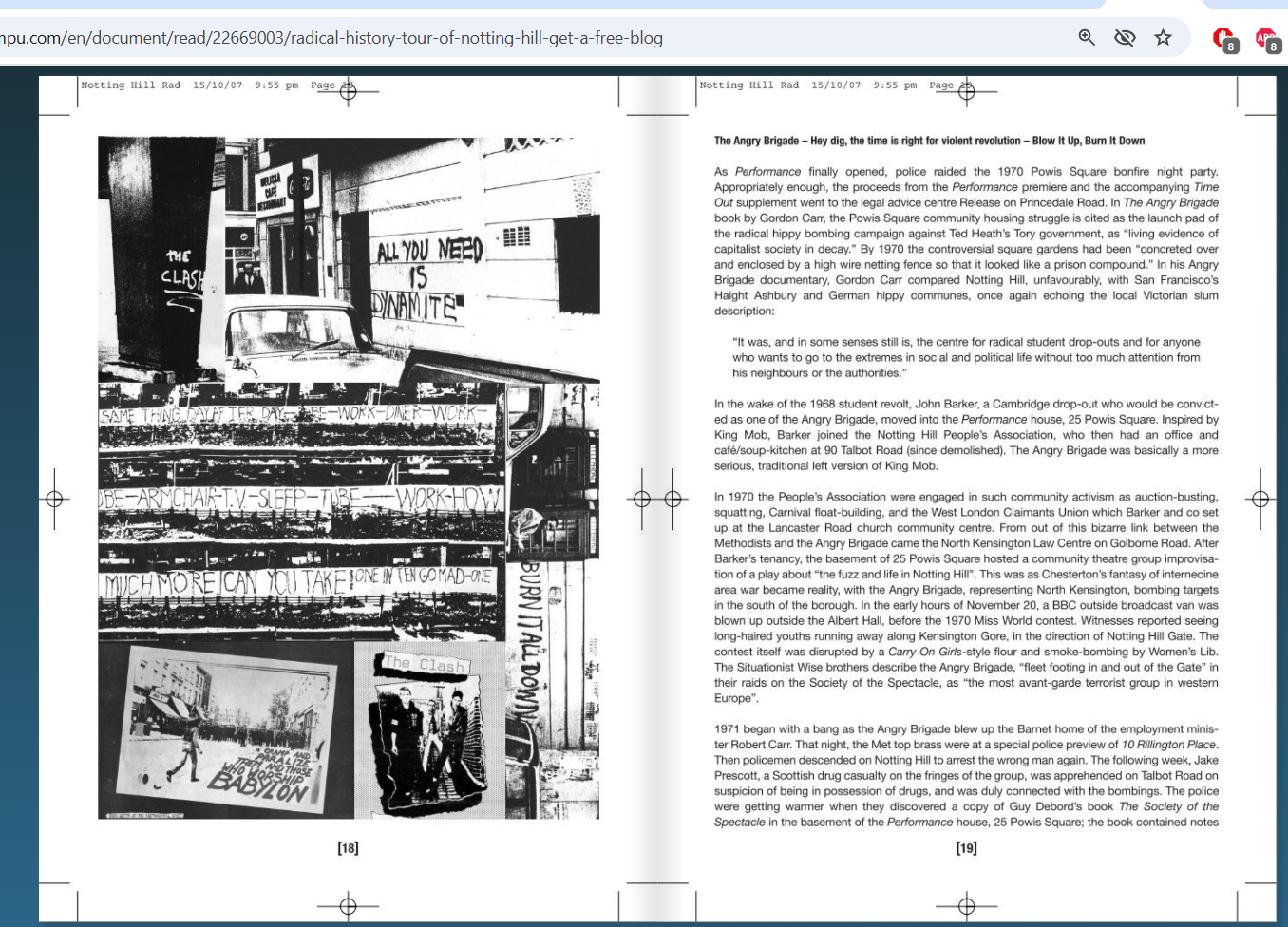Select page number [19] at the page bottom
This screenshot has width=1288, height=927.
[966, 847]
